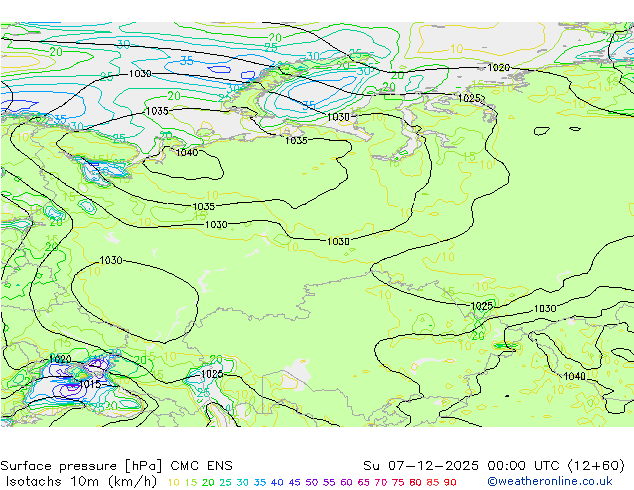
Task: Click the 1015 isobar label on map
Action: [90, 384]
